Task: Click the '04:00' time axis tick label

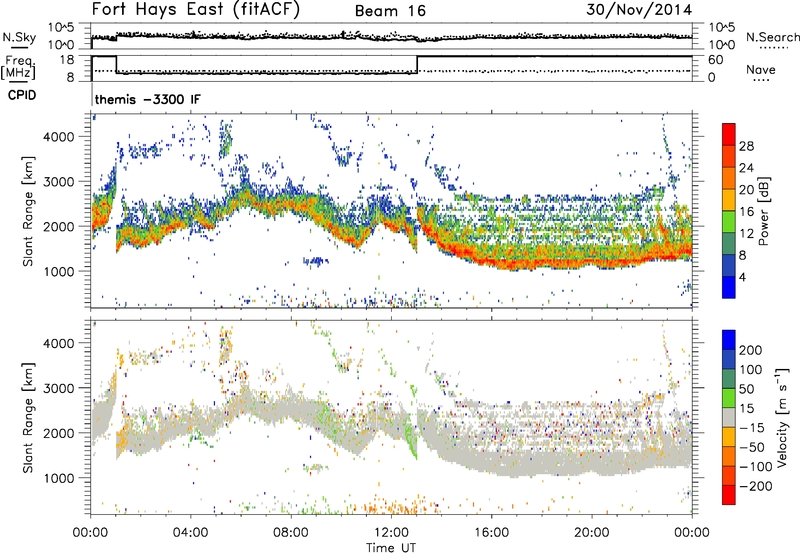Action: pos(191,533)
